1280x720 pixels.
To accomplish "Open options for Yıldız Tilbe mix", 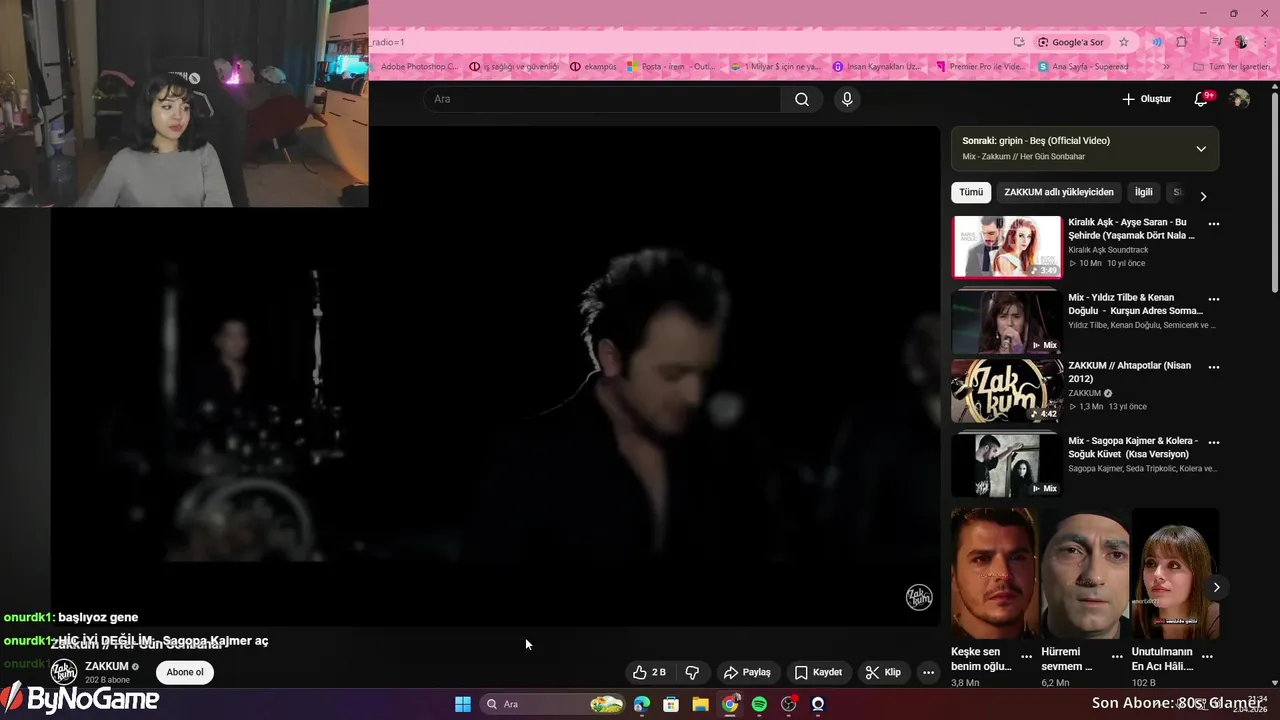I will pos(1213,299).
